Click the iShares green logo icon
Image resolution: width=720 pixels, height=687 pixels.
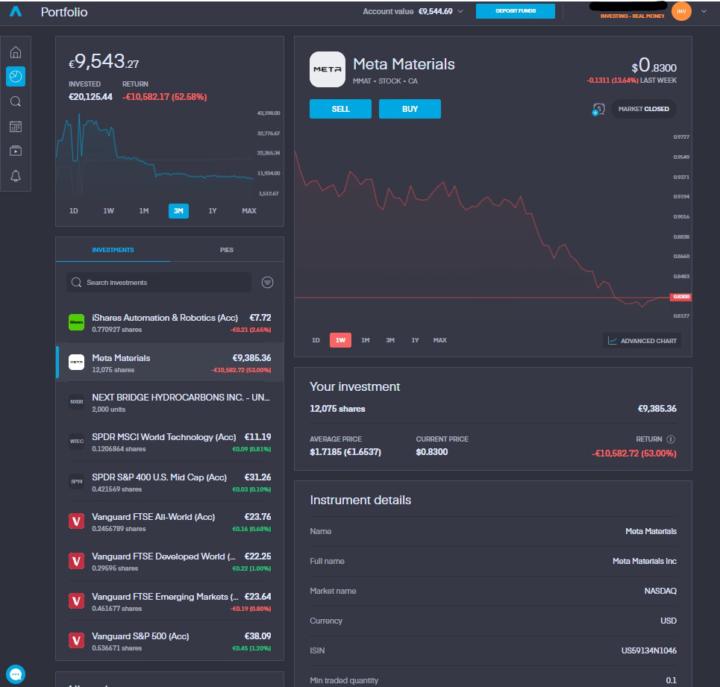[x=76, y=322]
